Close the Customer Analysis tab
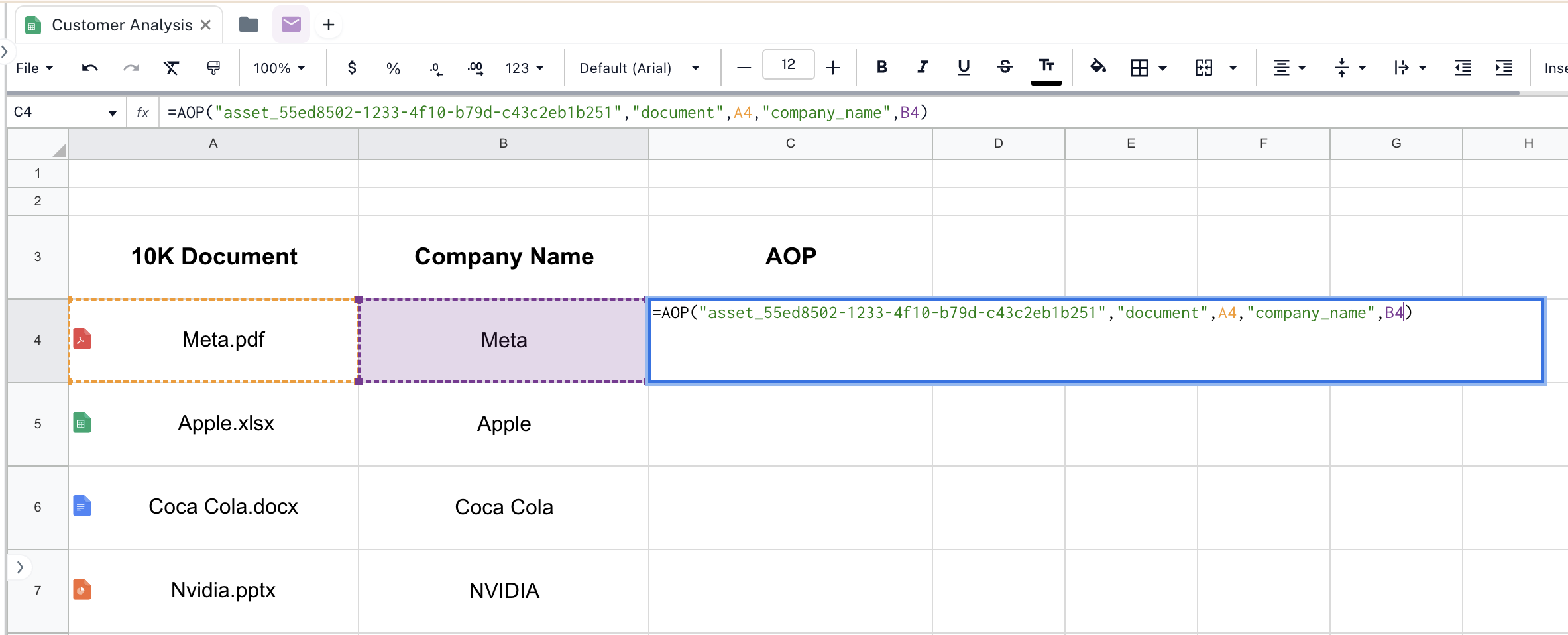This screenshot has width=1568, height=635. click(205, 25)
